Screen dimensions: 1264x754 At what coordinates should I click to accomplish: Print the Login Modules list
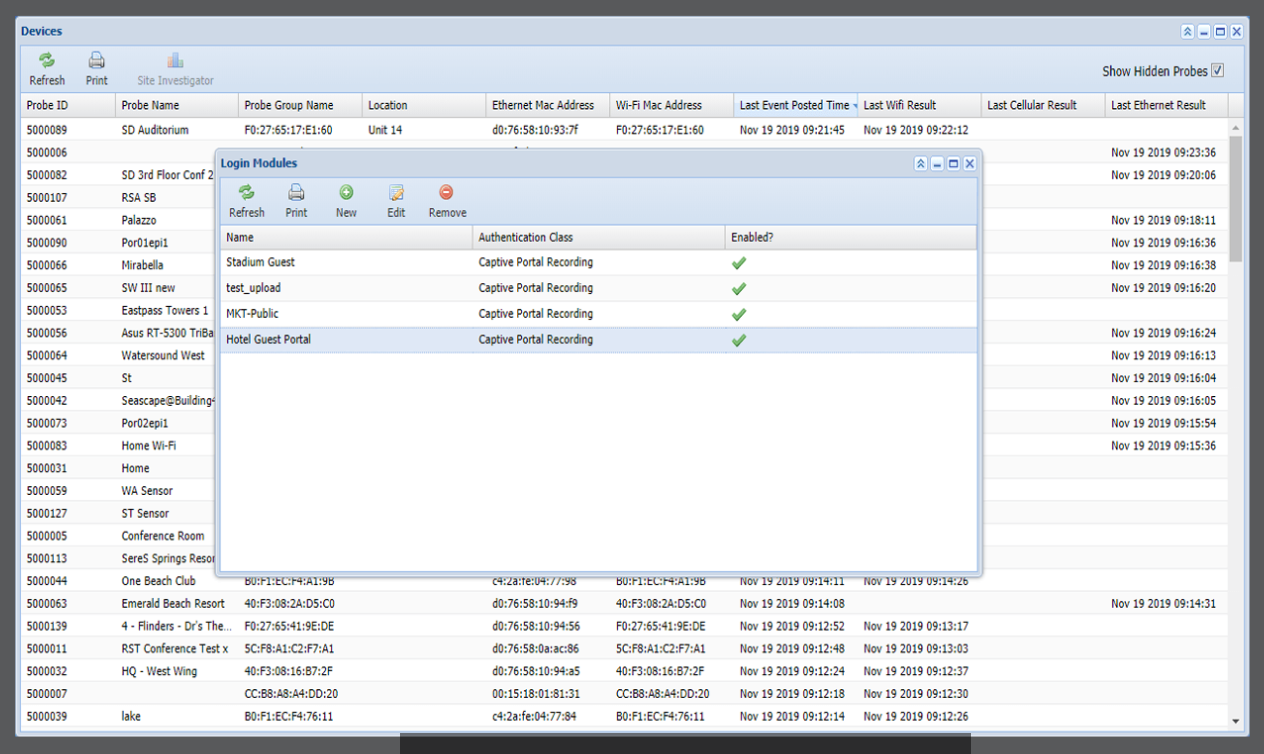(x=296, y=201)
